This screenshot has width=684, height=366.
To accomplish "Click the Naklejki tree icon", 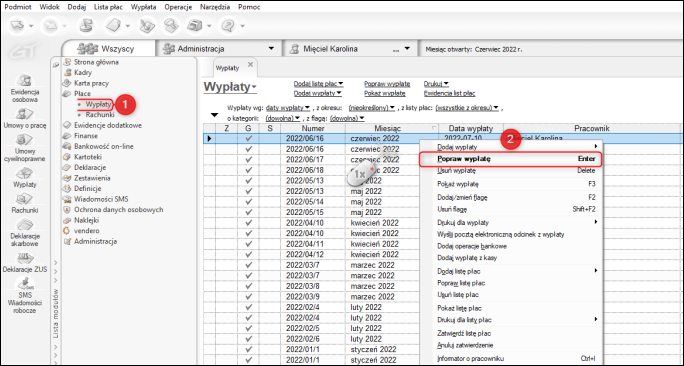I will (67, 220).
